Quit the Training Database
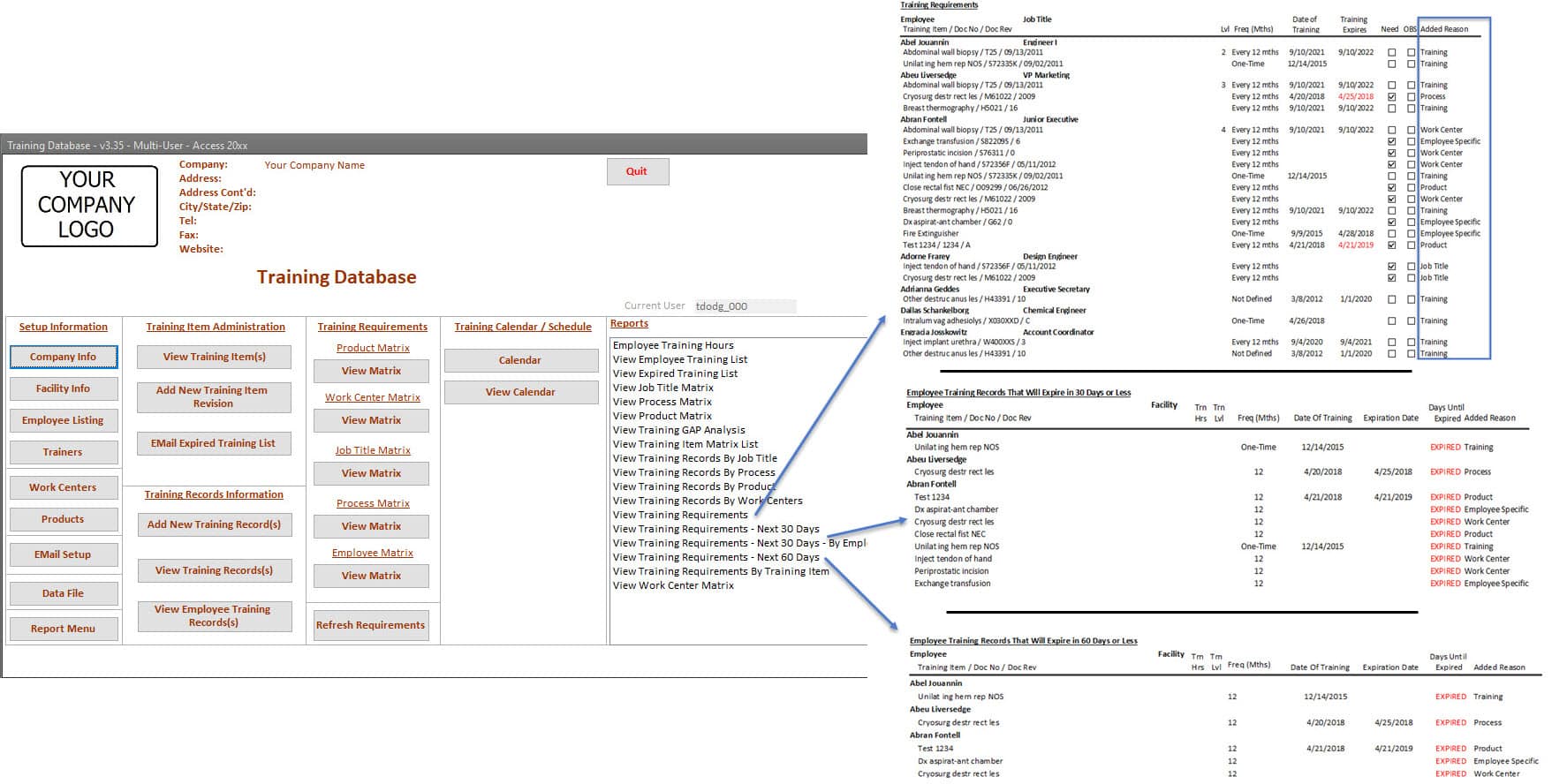Viewport: 1552px width, 784px height. 638,171
